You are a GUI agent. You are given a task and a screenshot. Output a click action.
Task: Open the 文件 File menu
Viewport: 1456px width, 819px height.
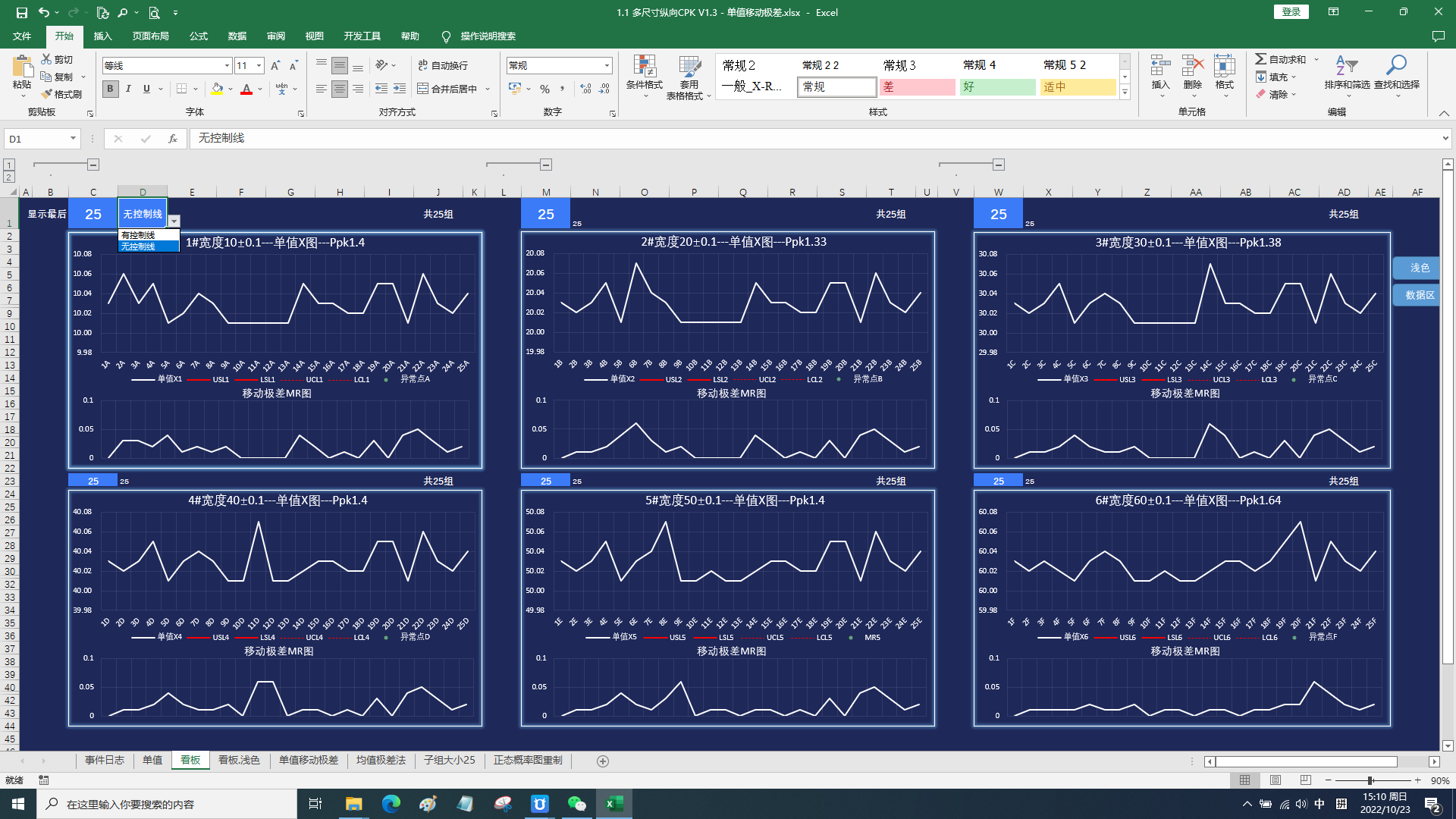(22, 36)
